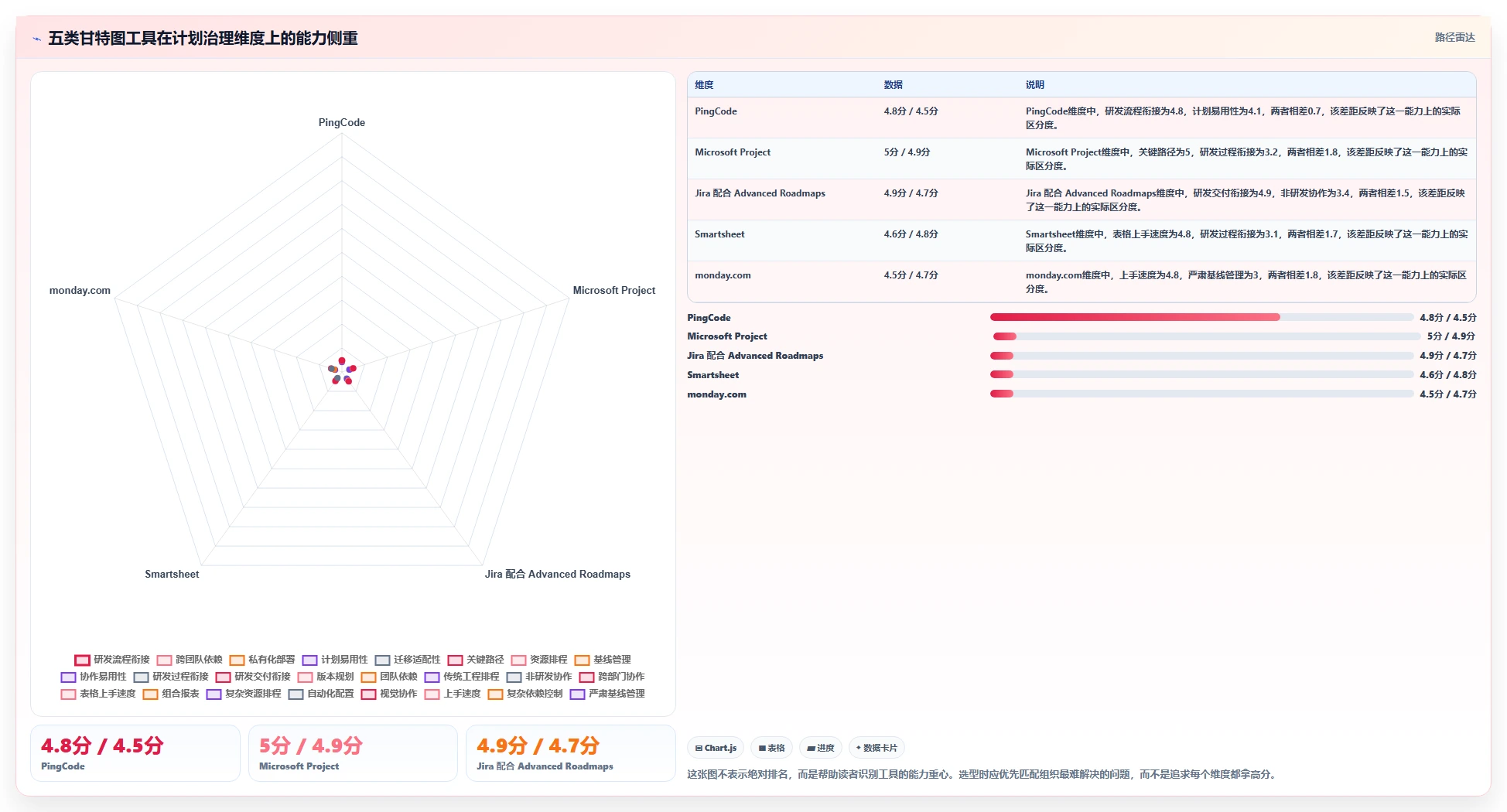This screenshot has height=812, width=1507.
Task: Hide the 迁移适配性 legend series
Action: coord(408,660)
